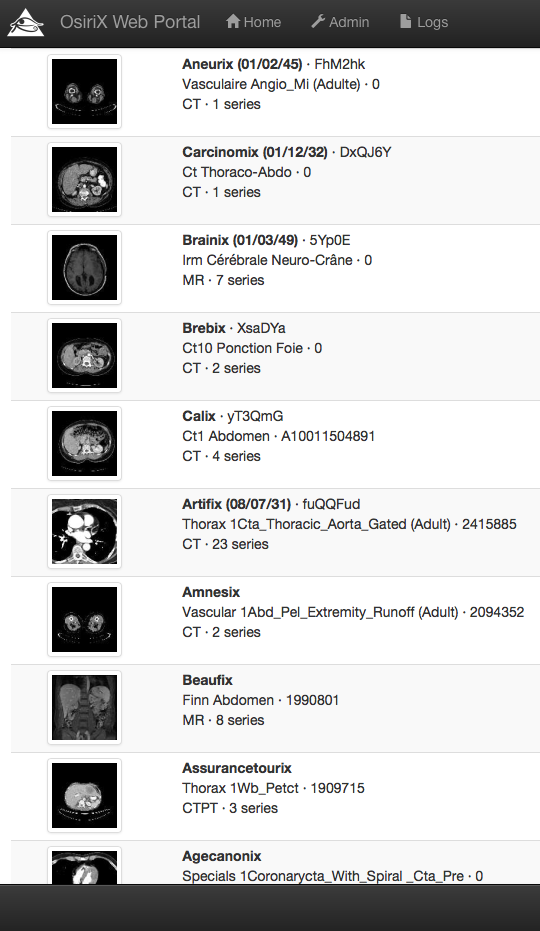540x931 pixels.
Task: Click the Admin wrench icon
Action: (318, 21)
